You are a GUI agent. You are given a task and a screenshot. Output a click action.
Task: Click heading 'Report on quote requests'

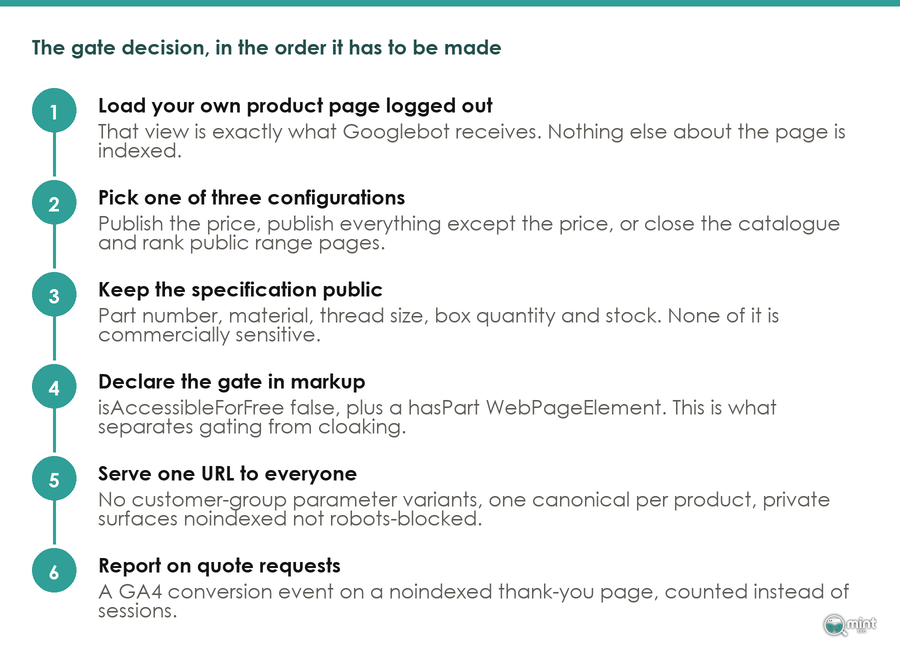pyautogui.click(x=219, y=566)
